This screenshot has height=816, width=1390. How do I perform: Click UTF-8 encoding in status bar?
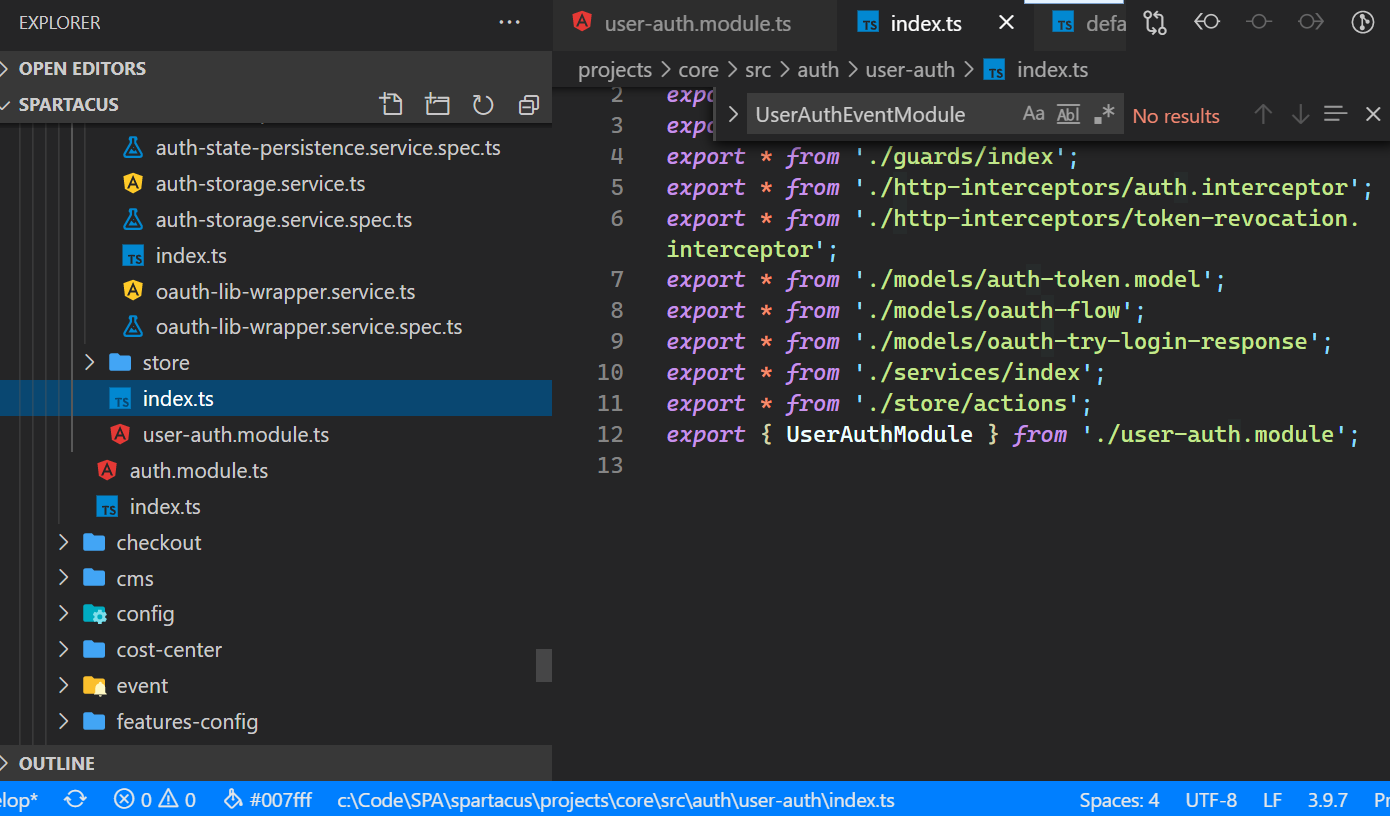coord(1211,800)
